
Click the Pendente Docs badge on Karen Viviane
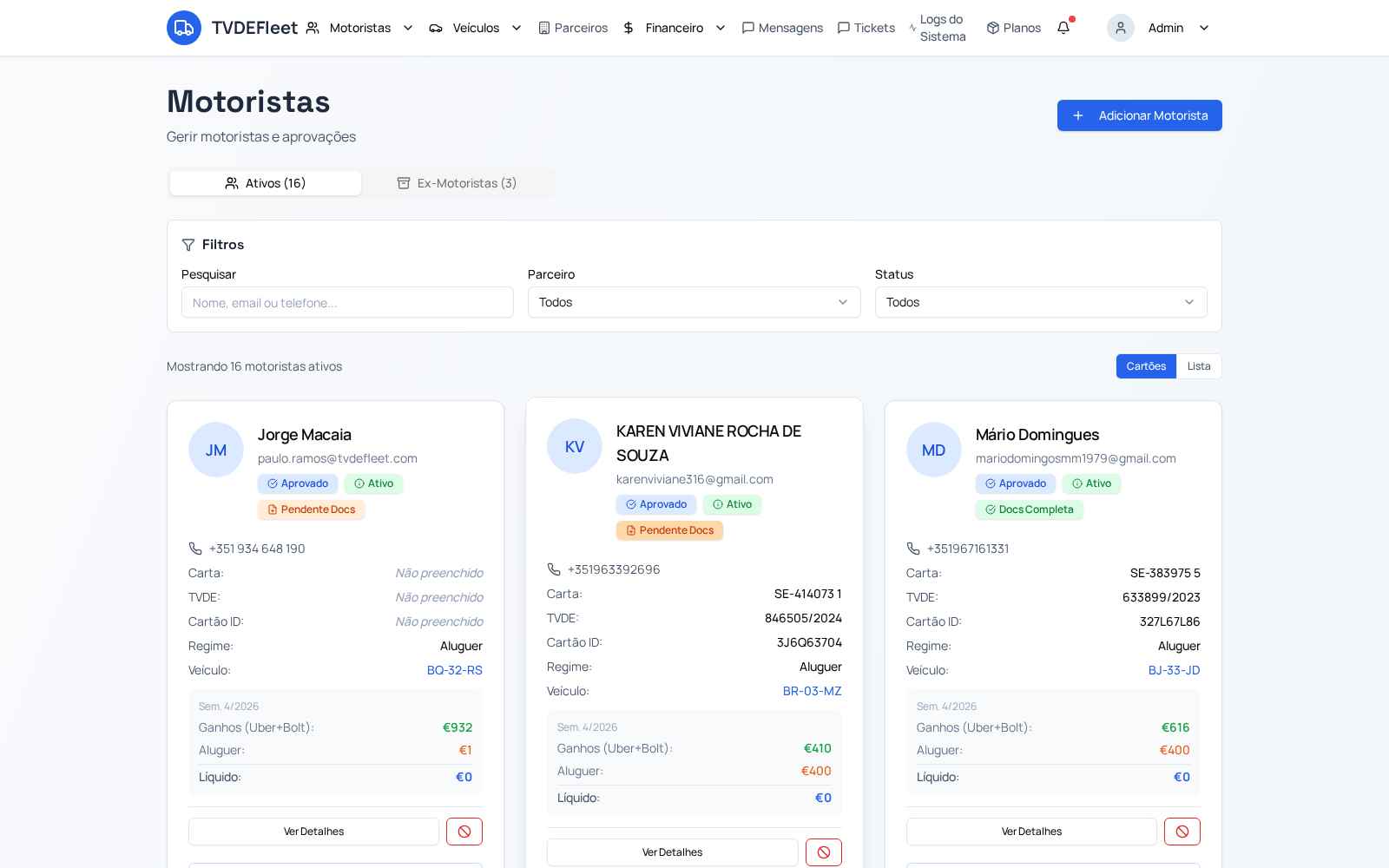click(x=670, y=530)
